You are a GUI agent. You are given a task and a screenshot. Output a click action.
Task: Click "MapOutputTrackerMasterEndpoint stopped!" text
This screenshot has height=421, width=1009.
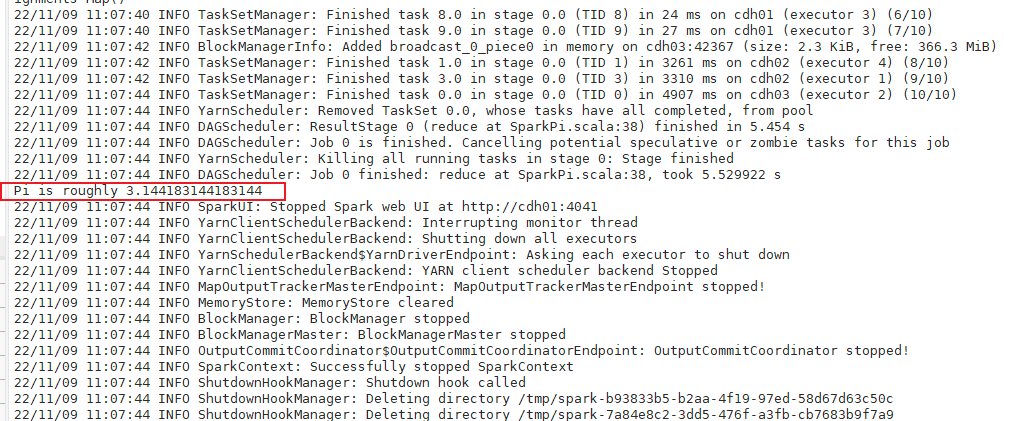point(609,286)
